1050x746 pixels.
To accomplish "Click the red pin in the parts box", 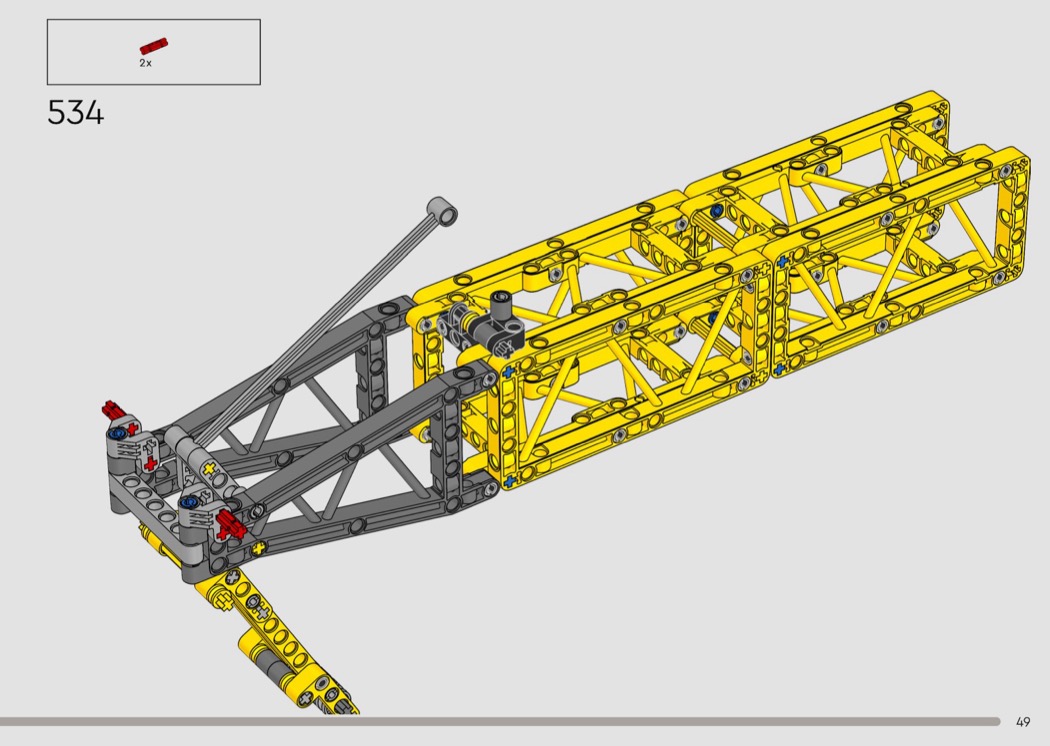I will click(154, 45).
